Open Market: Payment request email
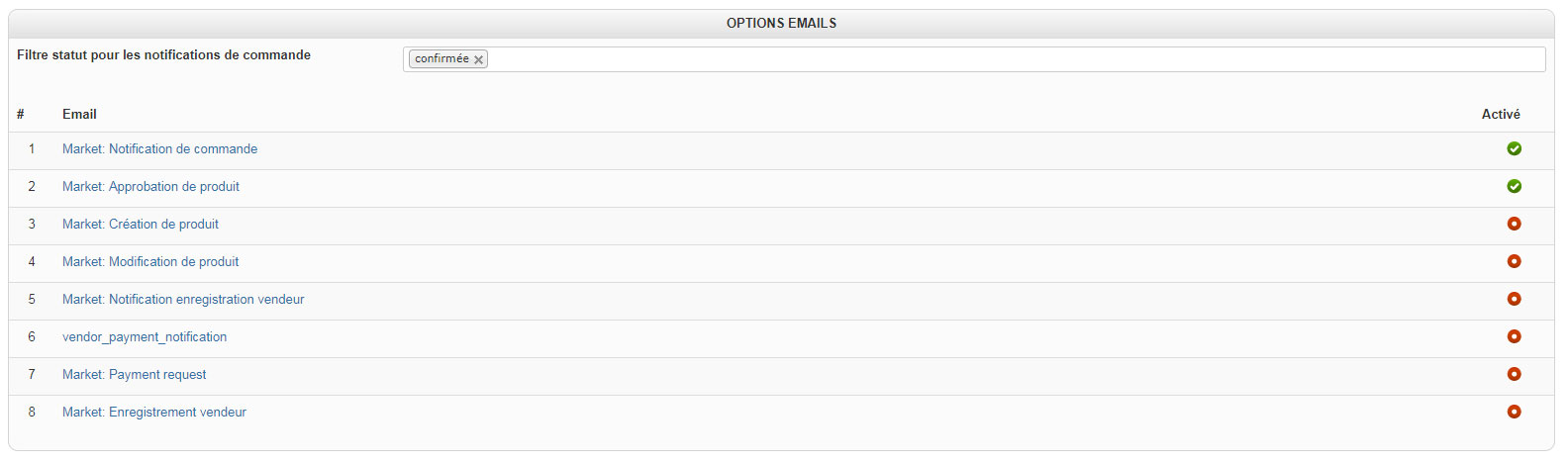Image resolution: width=1568 pixels, height=463 pixels. 135,374
